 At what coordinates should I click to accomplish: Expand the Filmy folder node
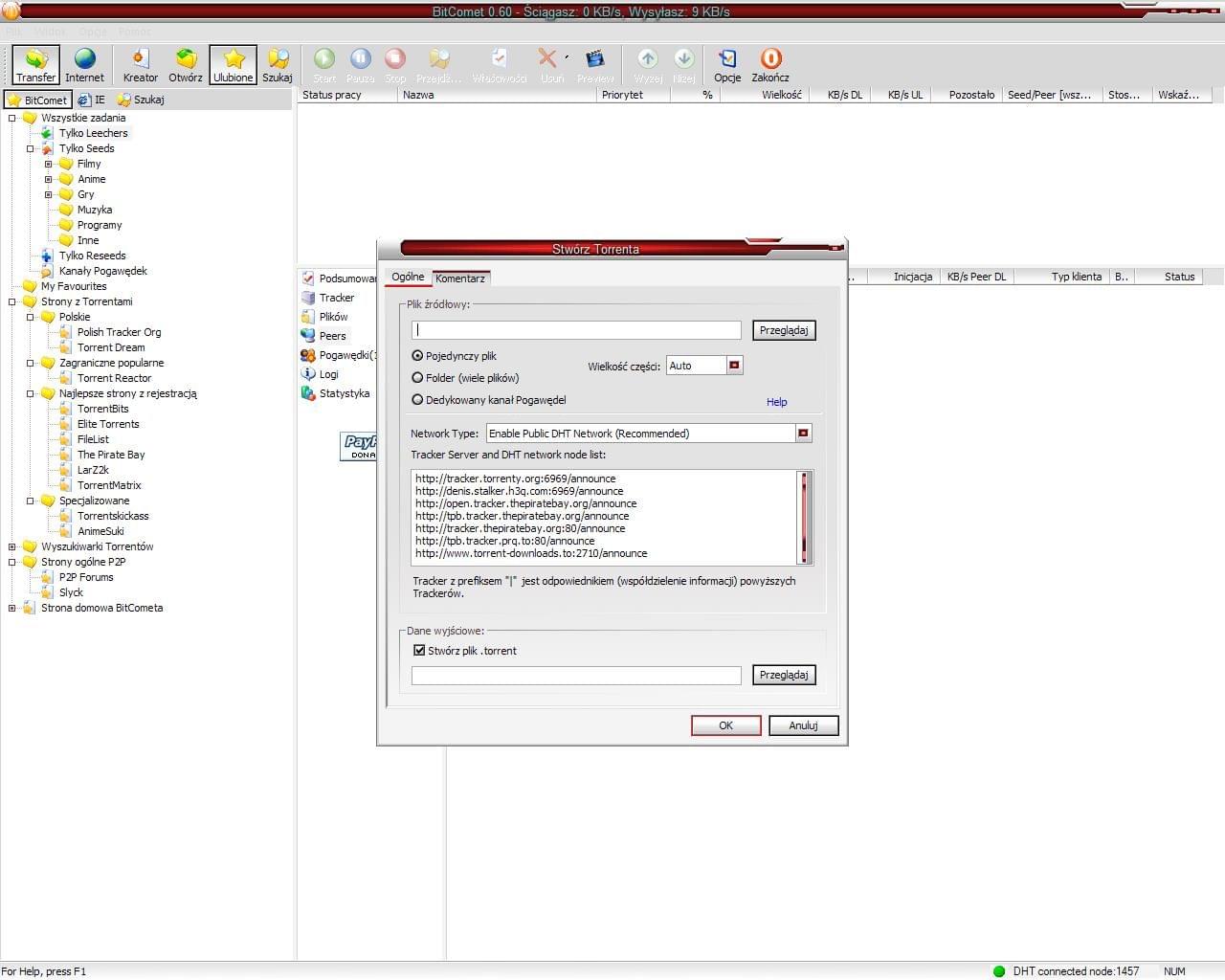coord(48,164)
